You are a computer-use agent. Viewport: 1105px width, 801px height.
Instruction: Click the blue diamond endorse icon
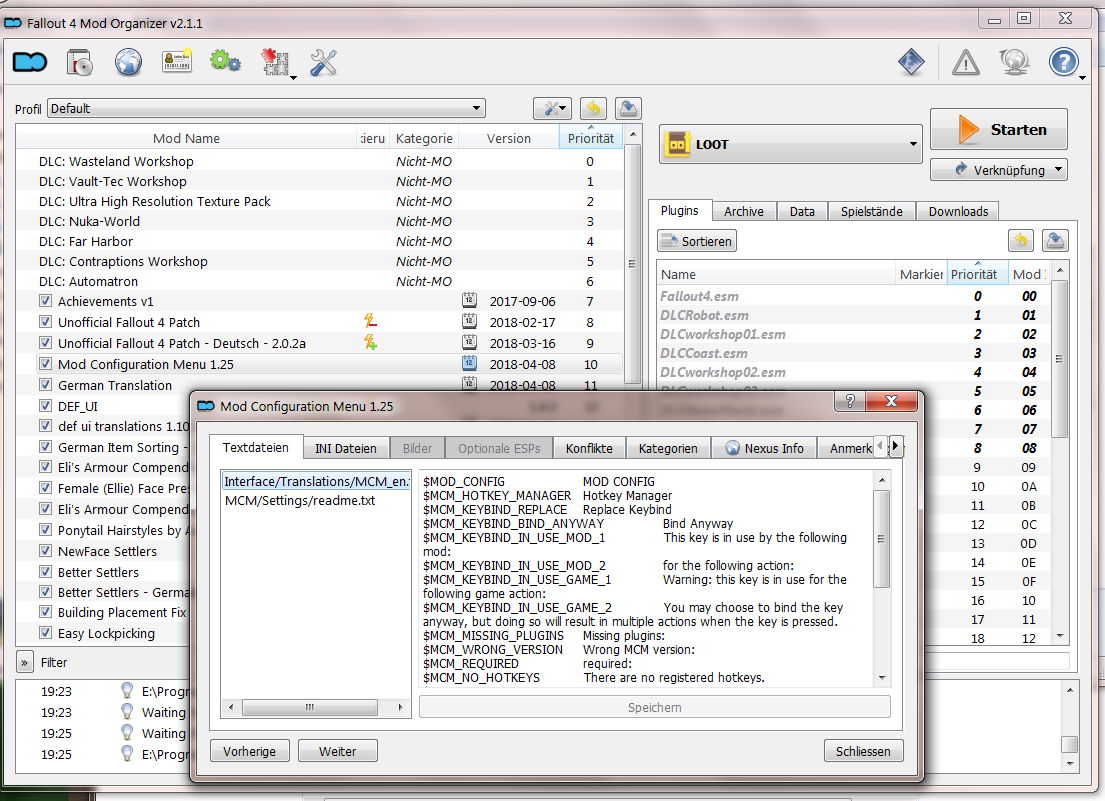(x=911, y=62)
